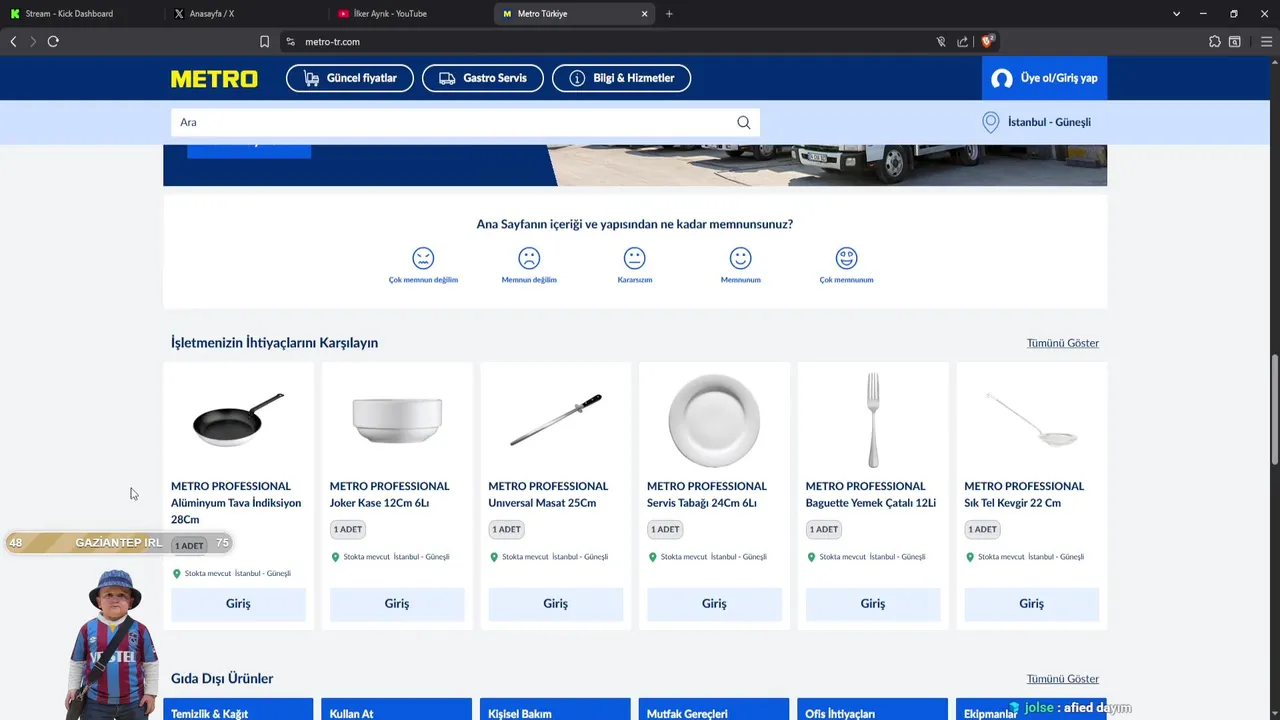Click Giriş under Servis Tabağı
Viewport: 1280px width, 720px height.
tap(714, 604)
